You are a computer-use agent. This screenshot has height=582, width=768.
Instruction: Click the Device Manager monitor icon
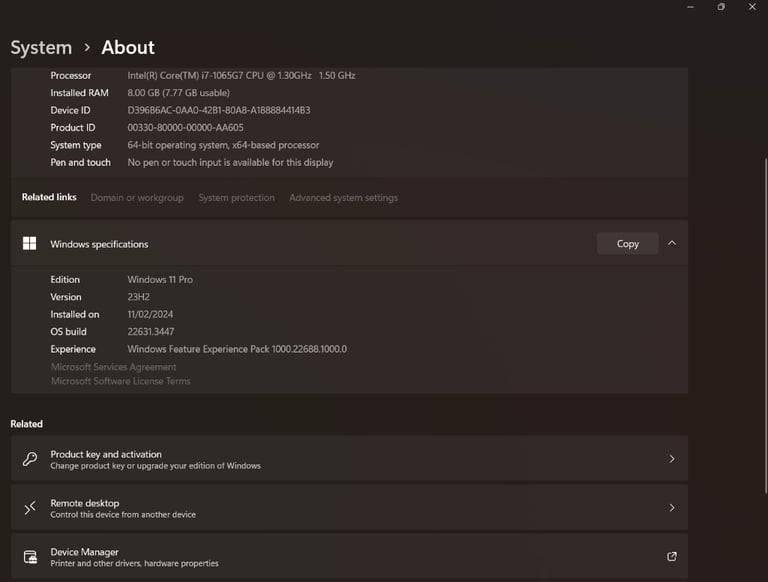click(30, 557)
